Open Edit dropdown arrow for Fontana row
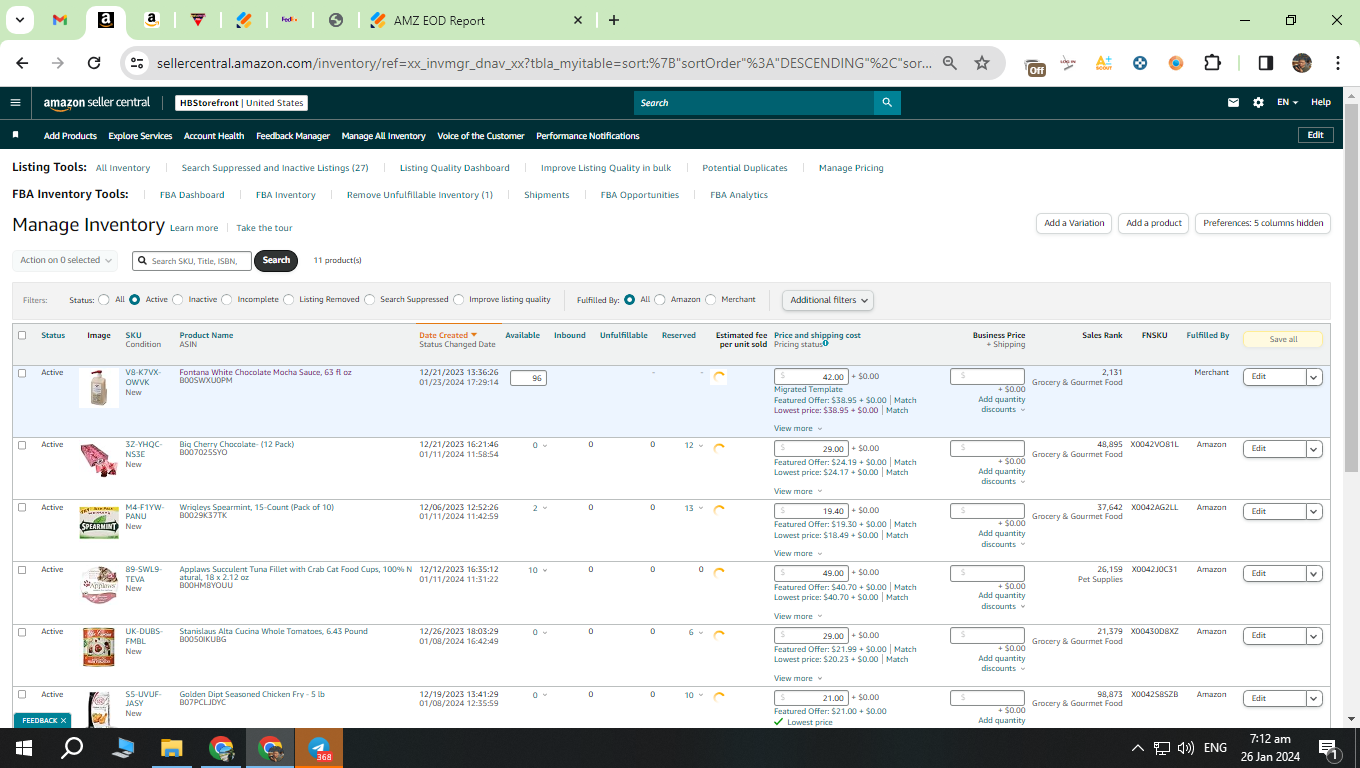Screen dimensions: 1360x768 (x=1314, y=377)
